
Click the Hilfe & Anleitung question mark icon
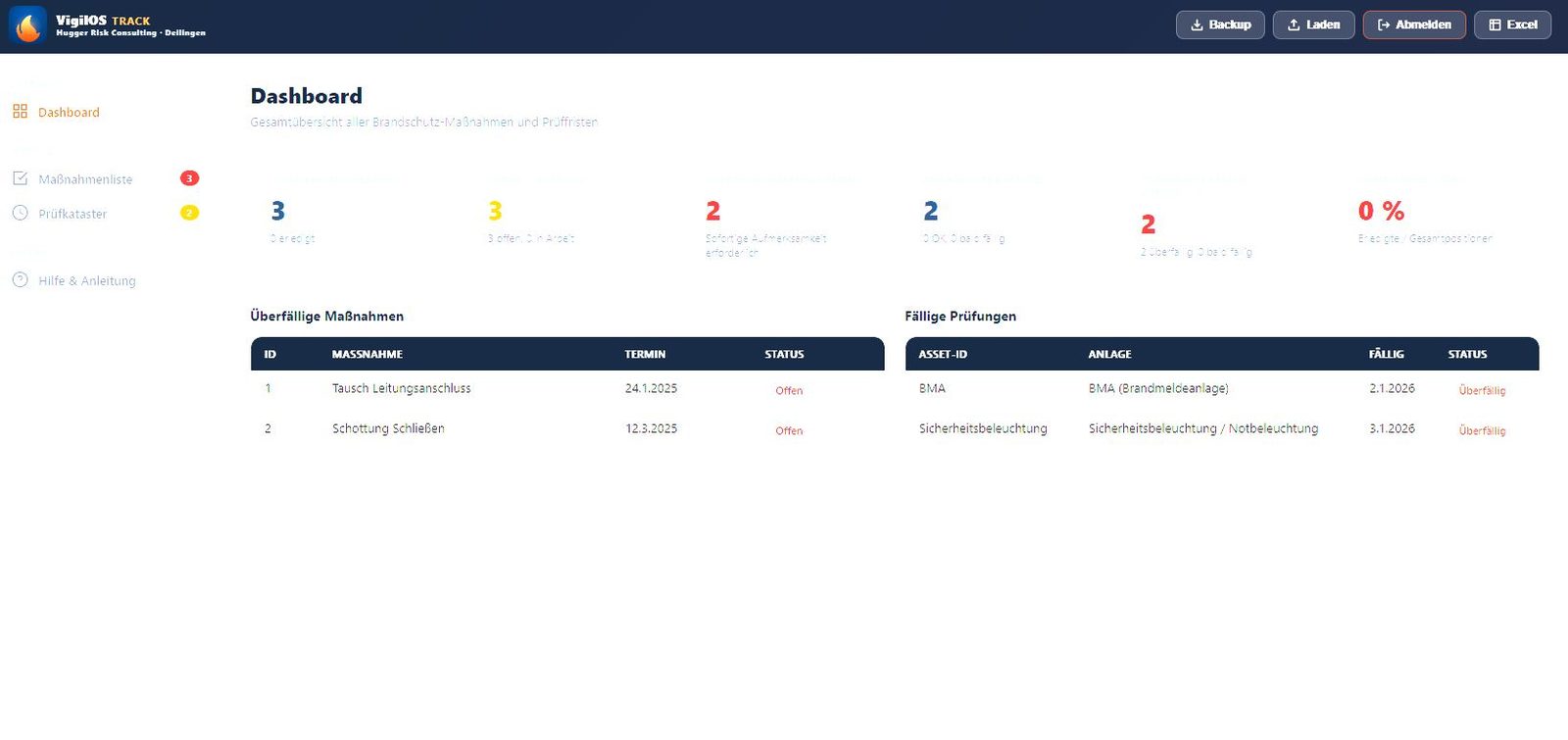tap(20, 280)
